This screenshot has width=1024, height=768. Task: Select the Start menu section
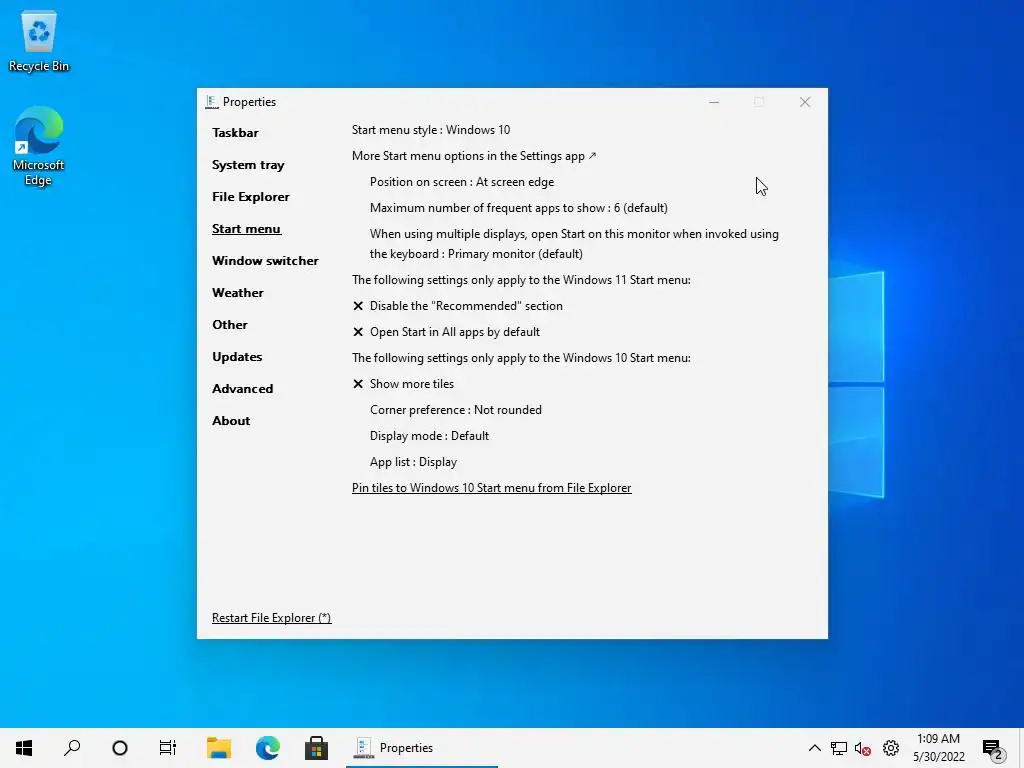pyautogui.click(x=246, y=229)
